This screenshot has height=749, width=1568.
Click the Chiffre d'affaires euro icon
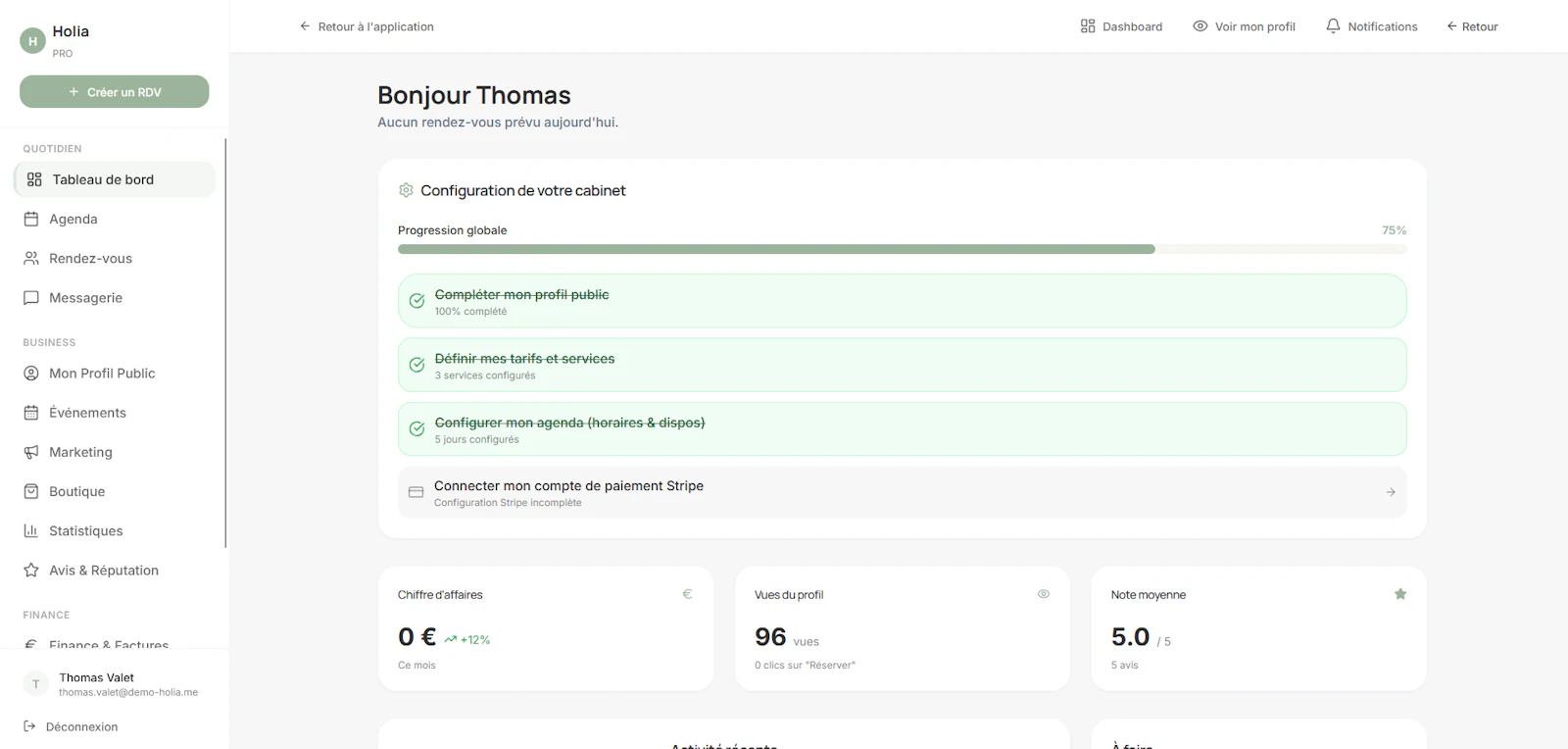(x=687, y=594)
